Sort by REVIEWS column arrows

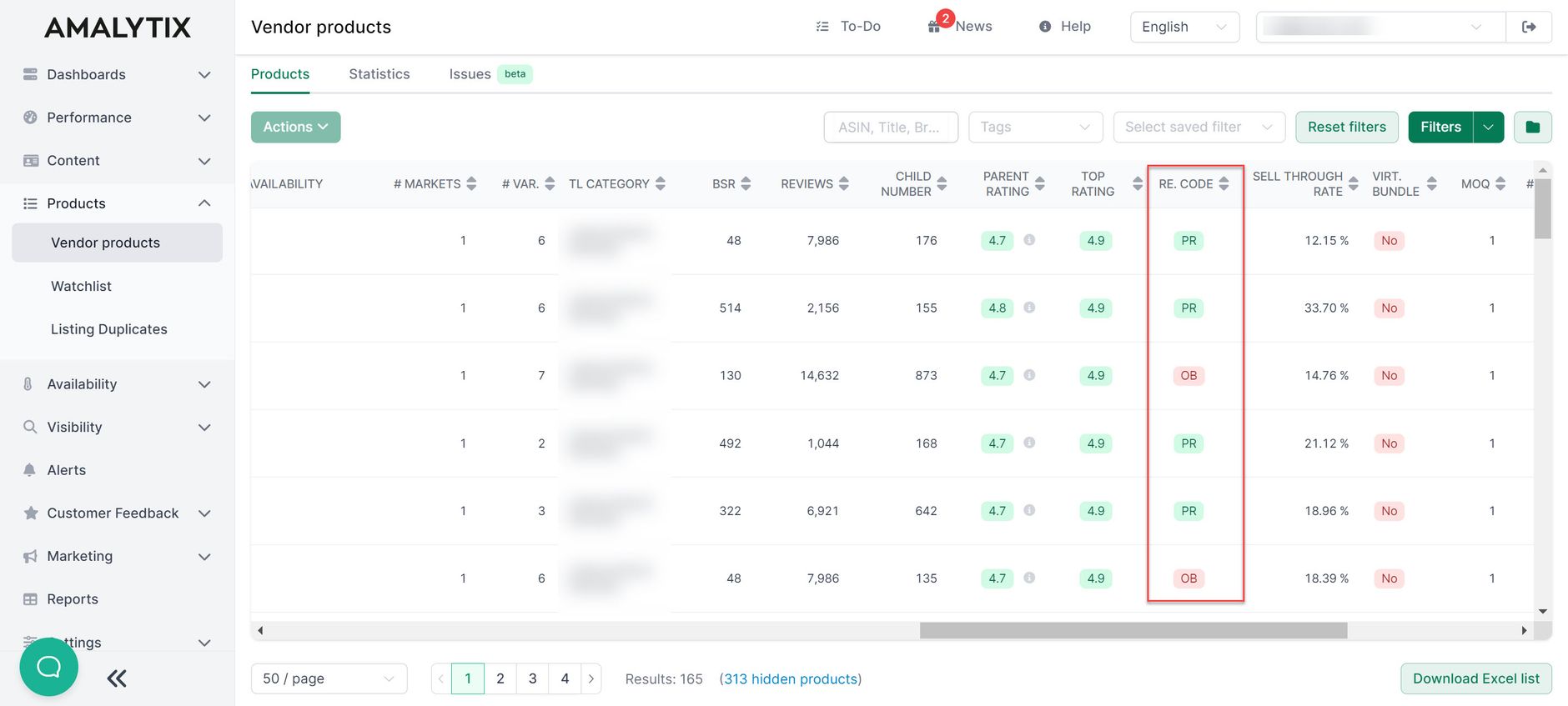tap(844, 183)
